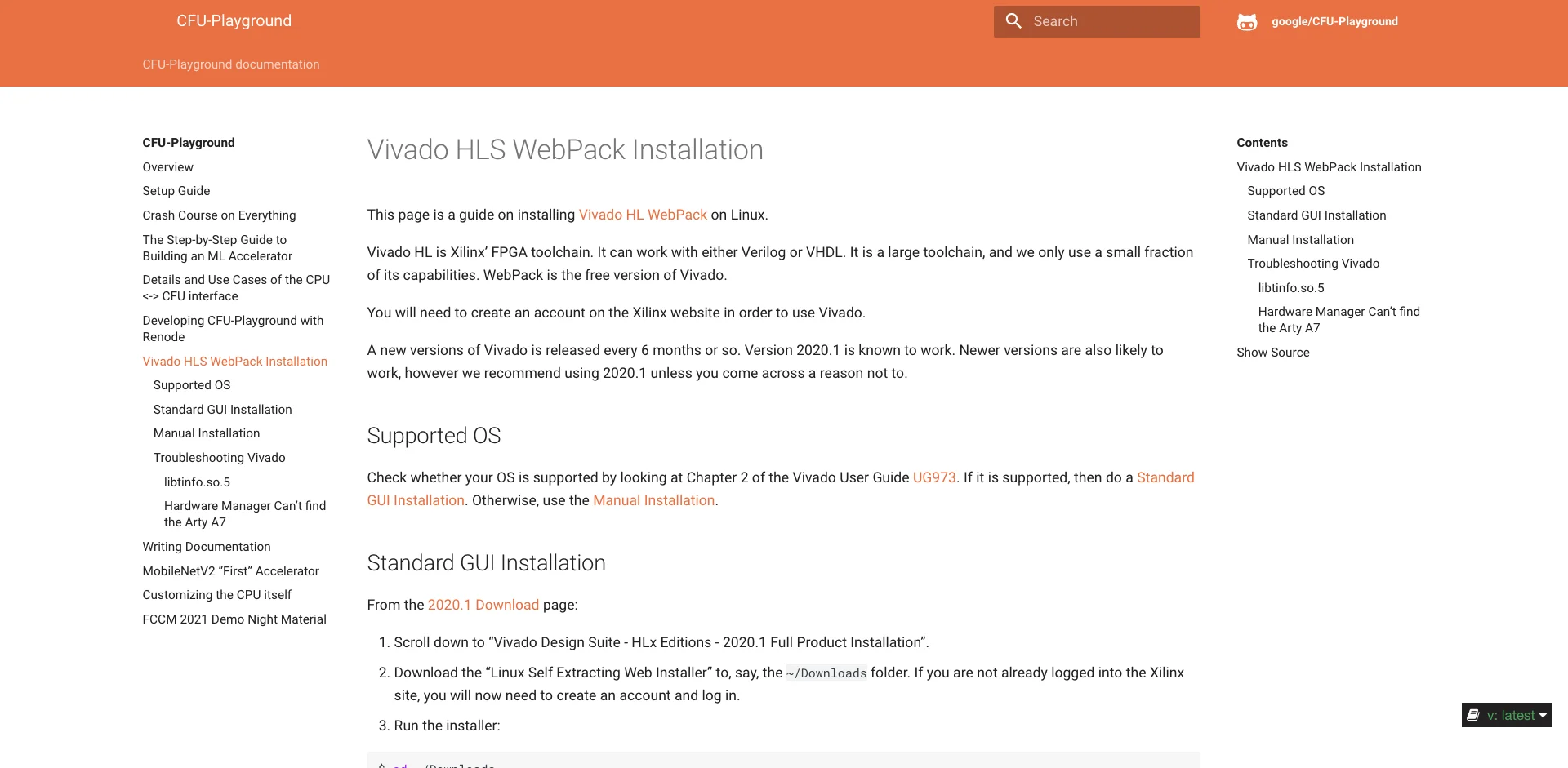Follow the Vivado HL WebPack link

pyautogui.click(x=643, y=215)
